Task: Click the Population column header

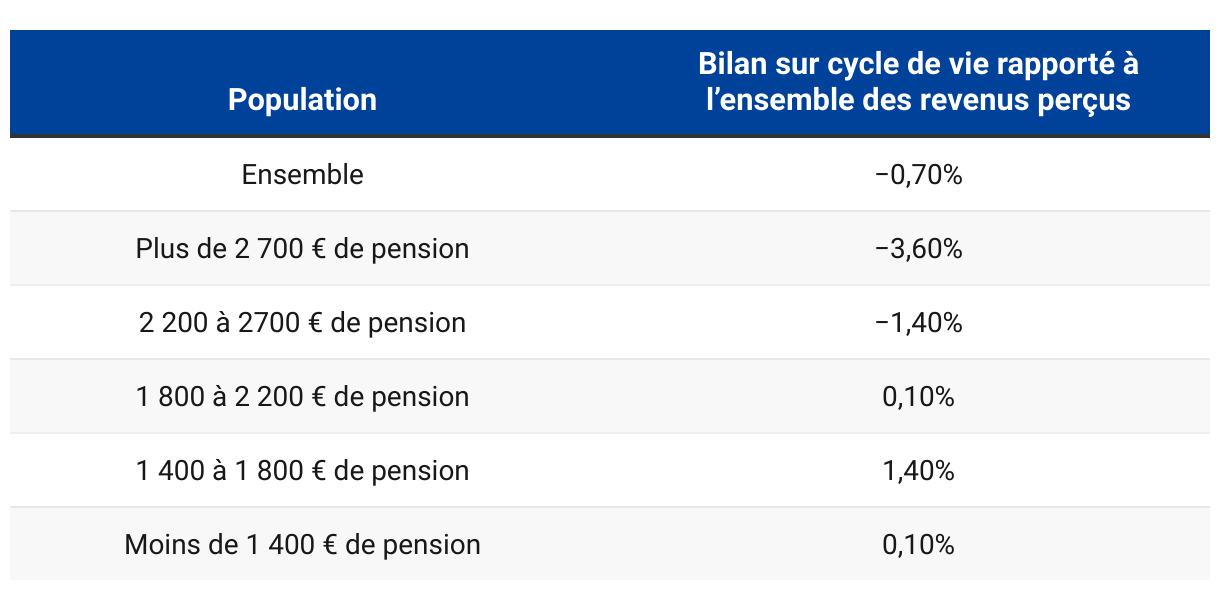Action: (x=302, y=100)
